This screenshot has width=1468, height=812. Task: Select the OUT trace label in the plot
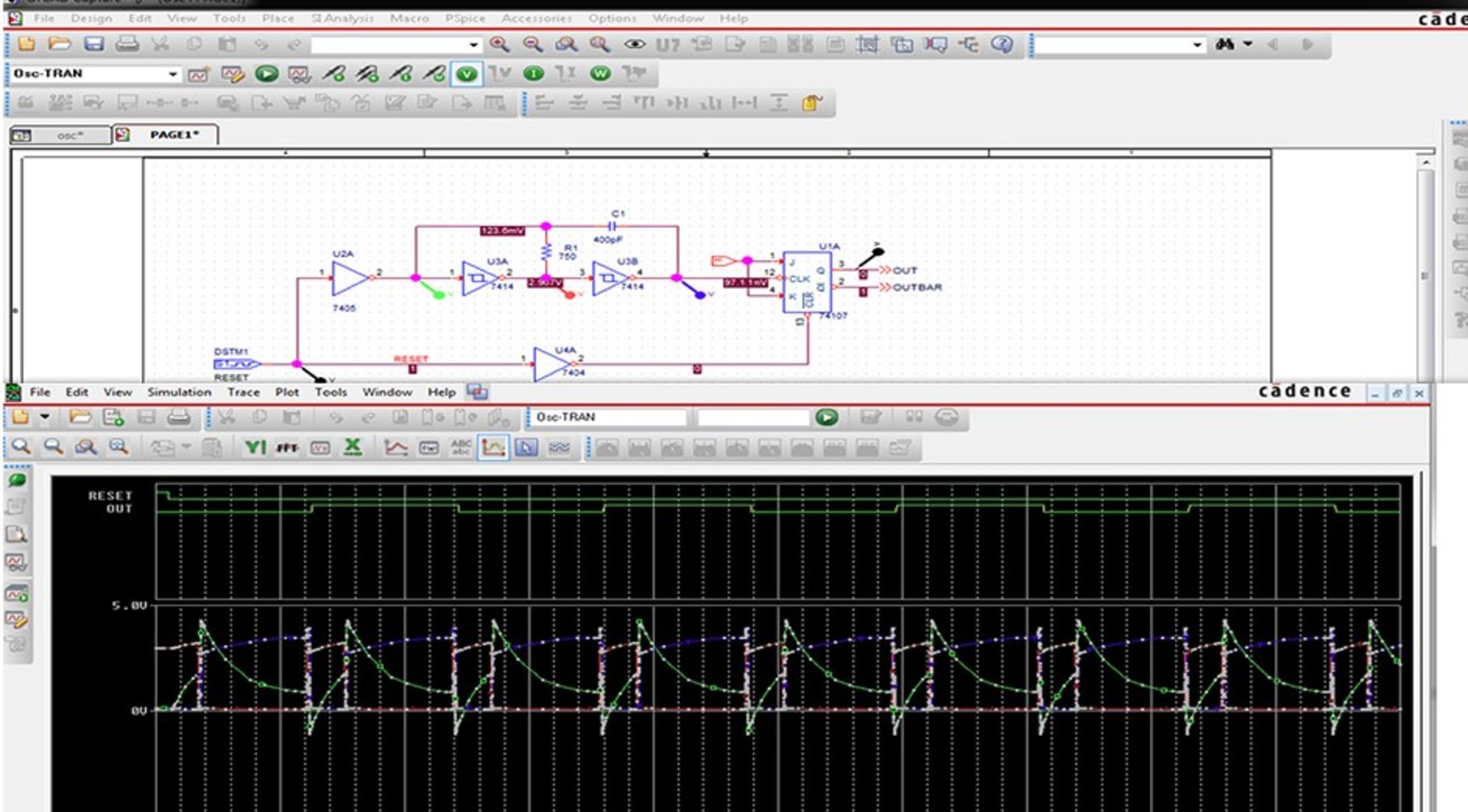click(119, 508)
